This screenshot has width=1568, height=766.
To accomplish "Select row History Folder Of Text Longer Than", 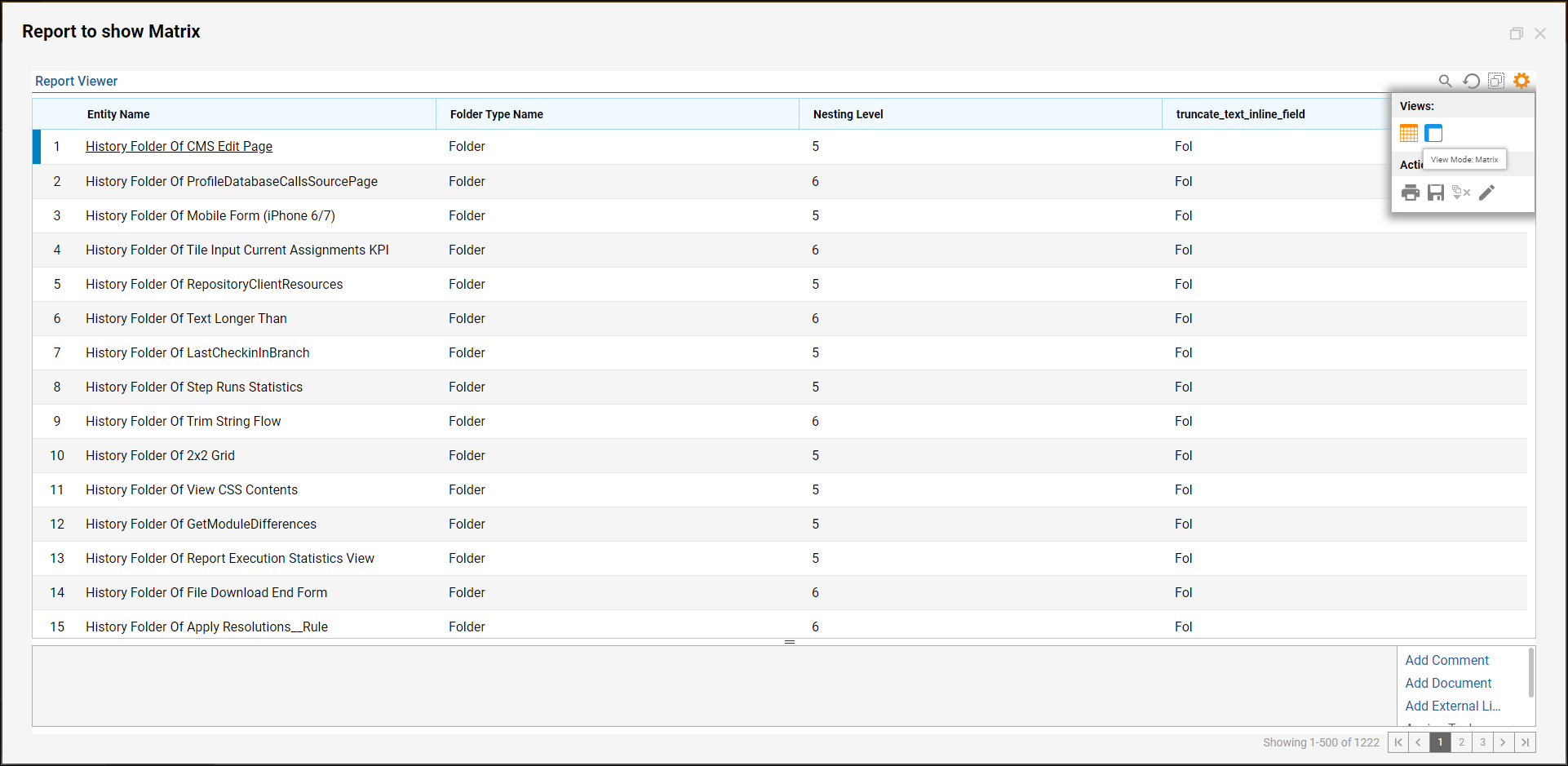I will tap(780, 318).
